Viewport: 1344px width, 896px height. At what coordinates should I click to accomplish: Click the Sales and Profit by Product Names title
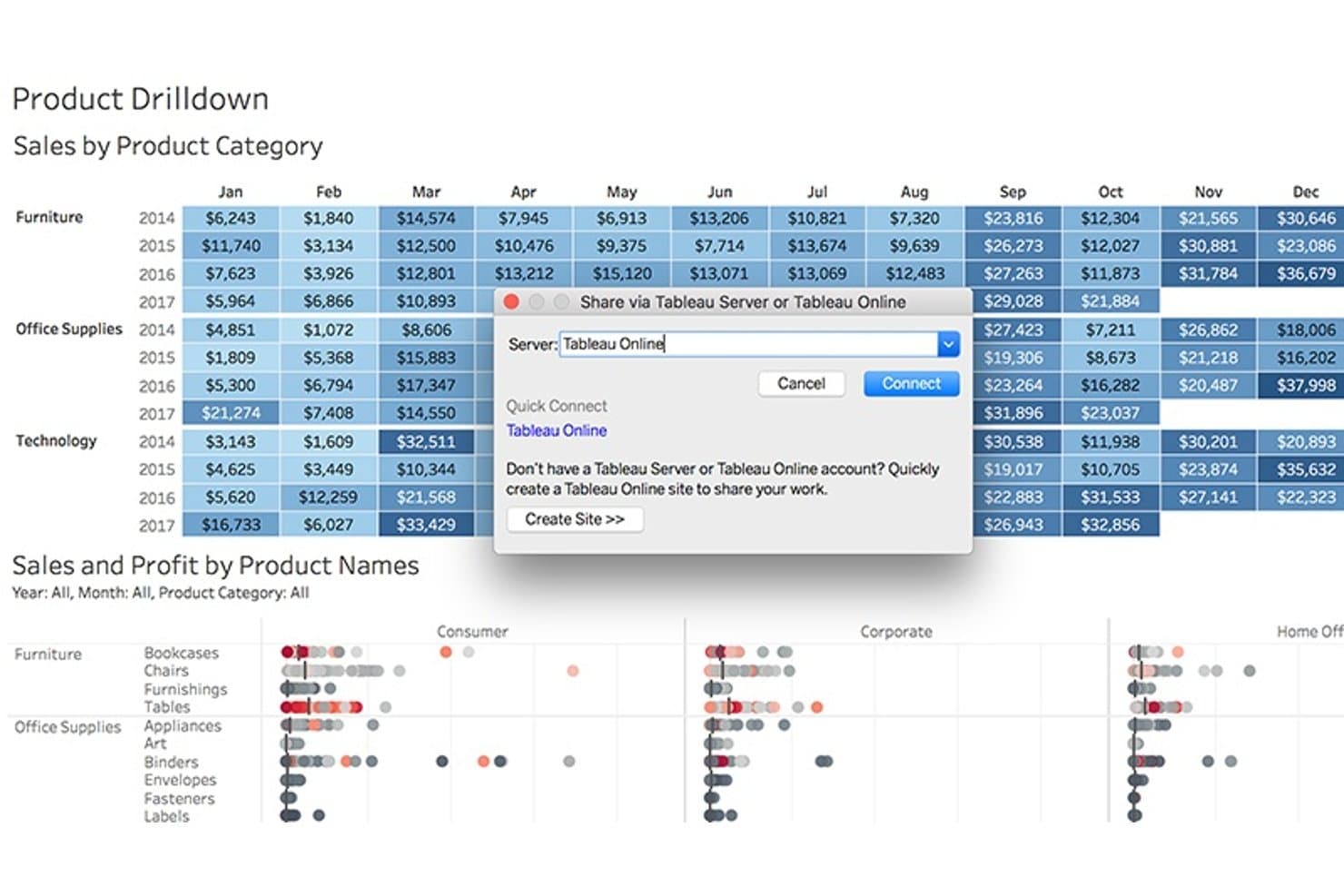[x=215, y=566]
